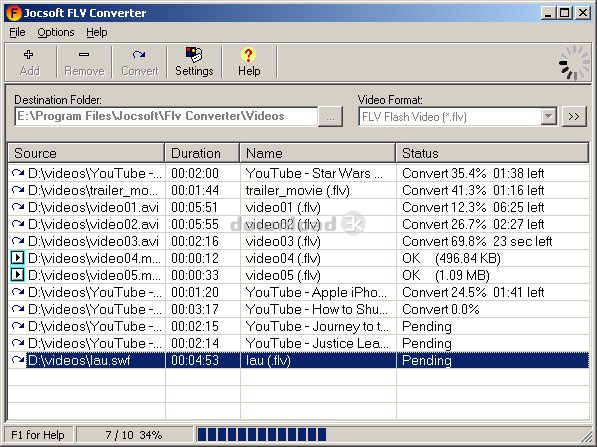
Task: Click the overall conversion progress bar
Action: point(391,434)
